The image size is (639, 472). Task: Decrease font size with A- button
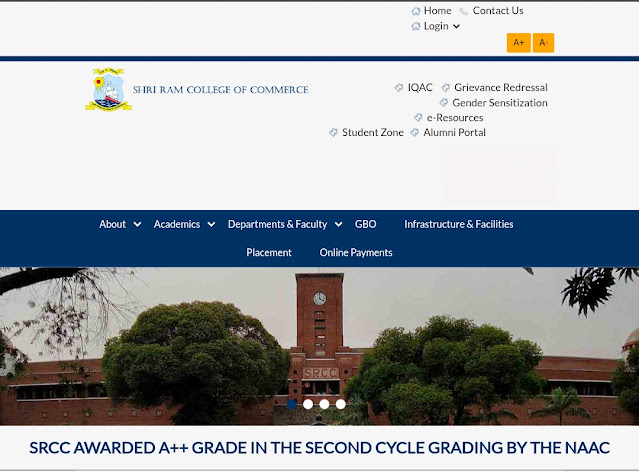[x=543, y=42]
